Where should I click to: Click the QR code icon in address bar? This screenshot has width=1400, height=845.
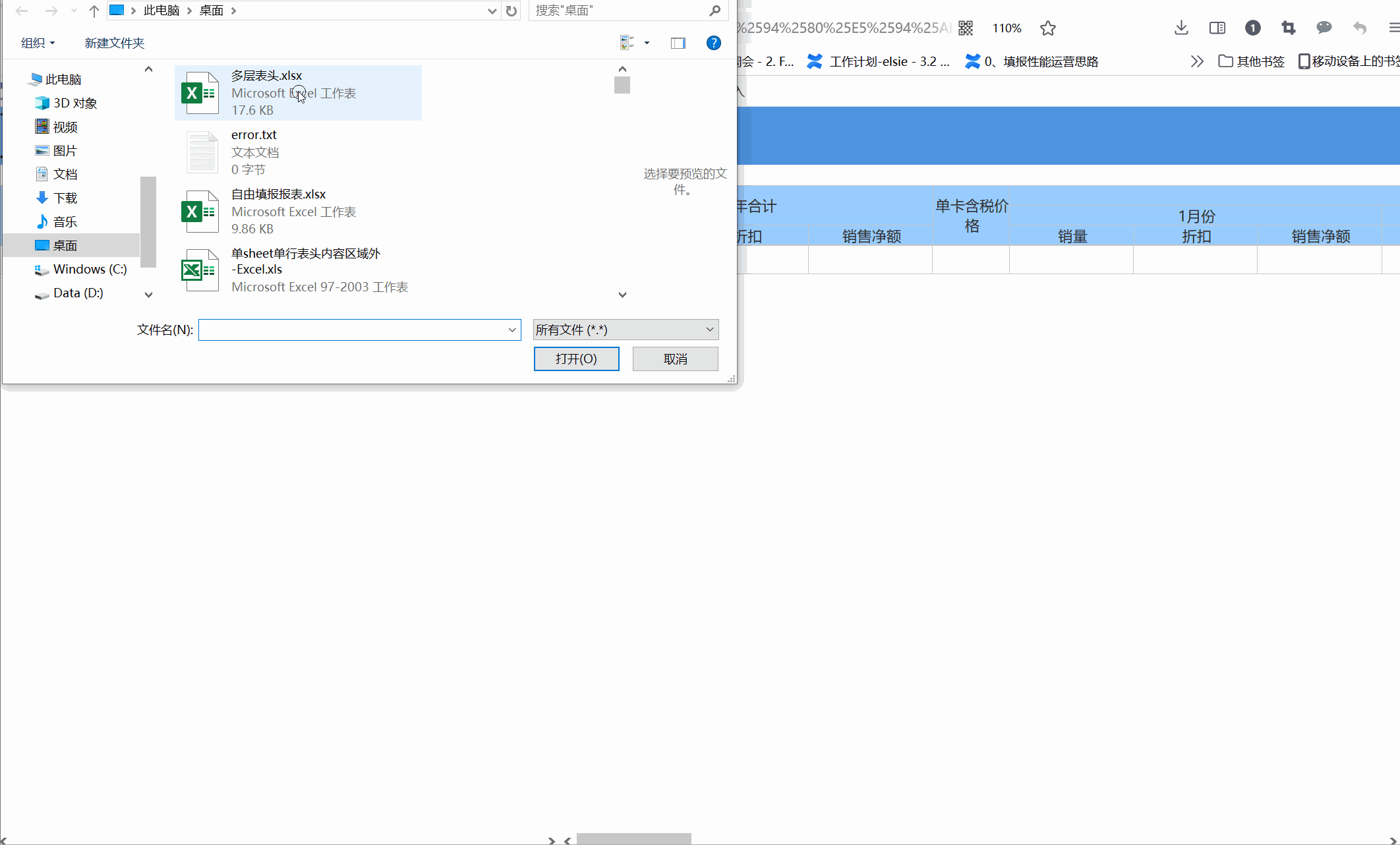point(966,28)
